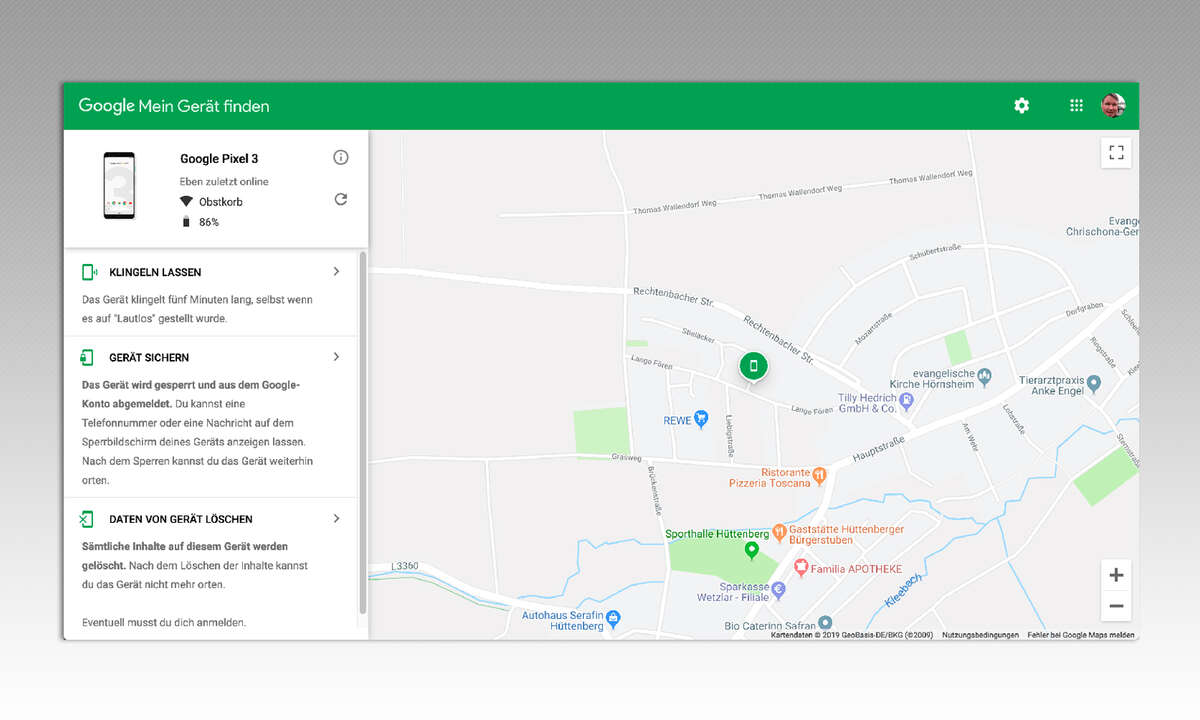Expand DATEN VON GERÄT LÖSCHEN chevron

337,518
